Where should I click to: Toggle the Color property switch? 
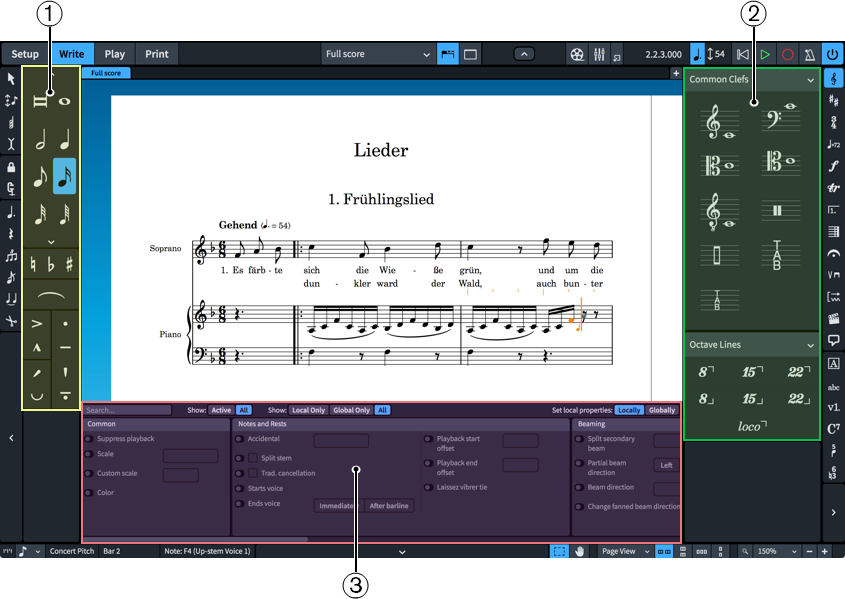point(89,492)
